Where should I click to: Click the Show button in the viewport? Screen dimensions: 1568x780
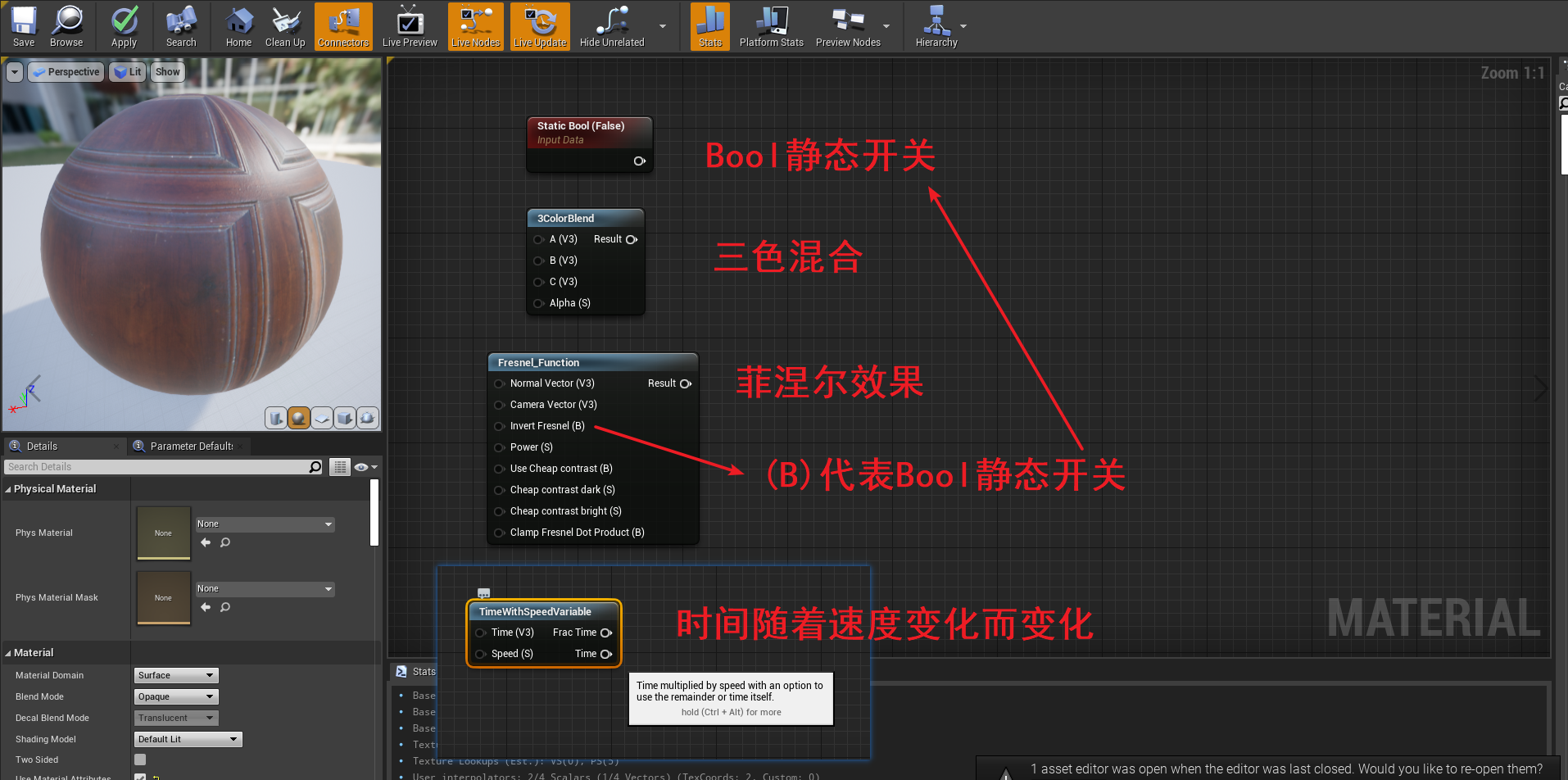pyautogui.click(x=167, y=71)
